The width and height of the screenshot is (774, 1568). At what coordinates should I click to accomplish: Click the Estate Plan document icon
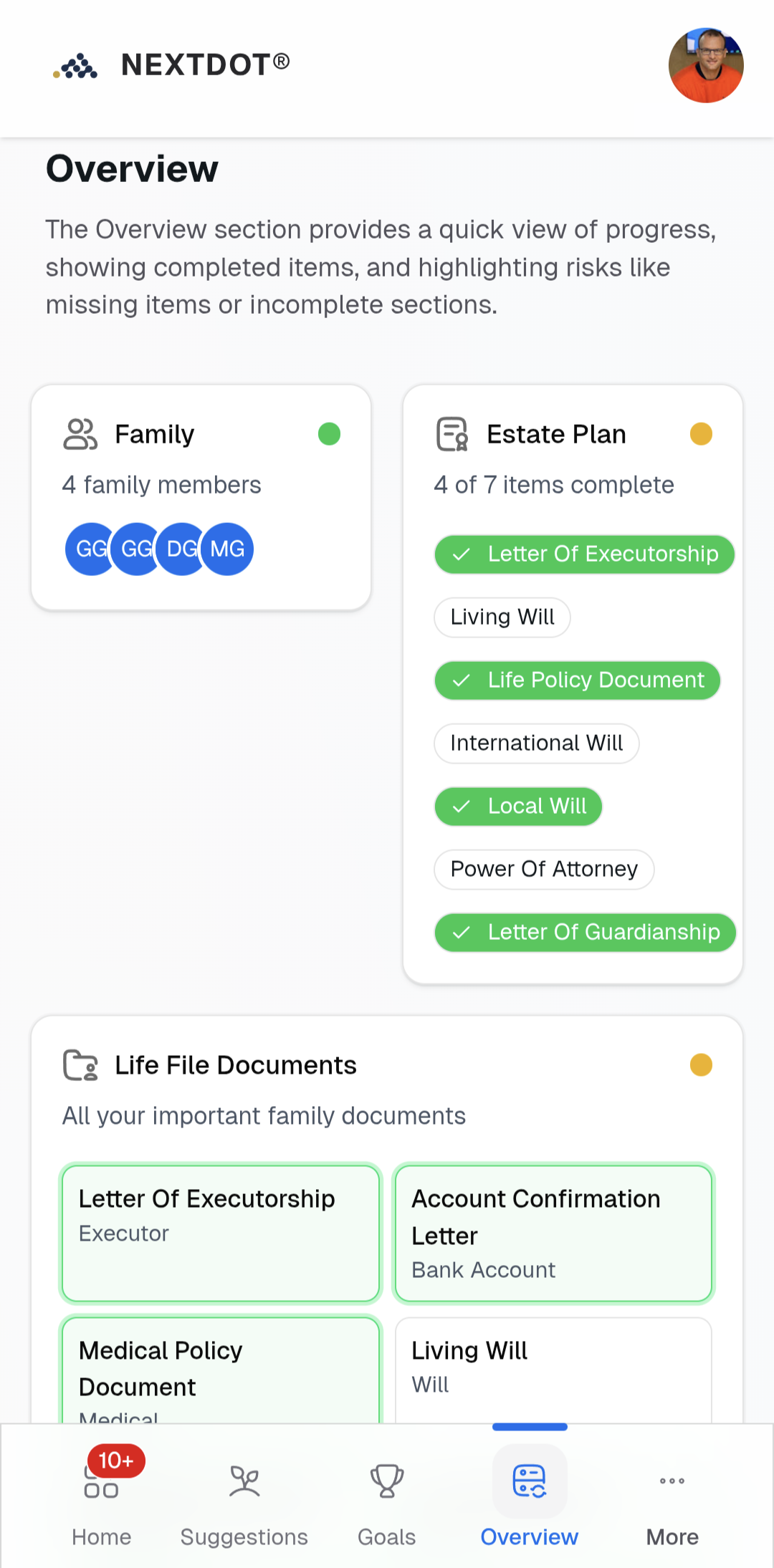point(452,434)
